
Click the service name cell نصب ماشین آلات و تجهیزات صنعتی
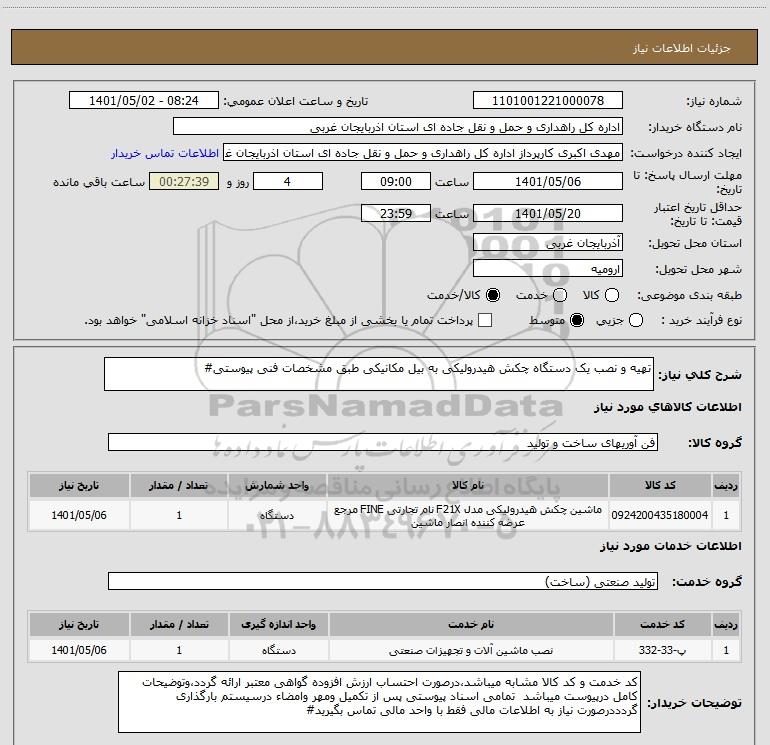pyautogui.click(x=471, y=650)
